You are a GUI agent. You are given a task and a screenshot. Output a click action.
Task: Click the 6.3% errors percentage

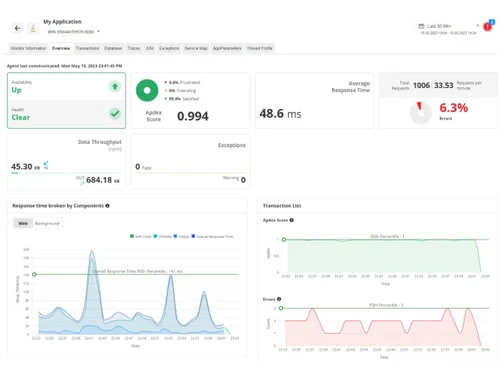click(x=454, y=108)
